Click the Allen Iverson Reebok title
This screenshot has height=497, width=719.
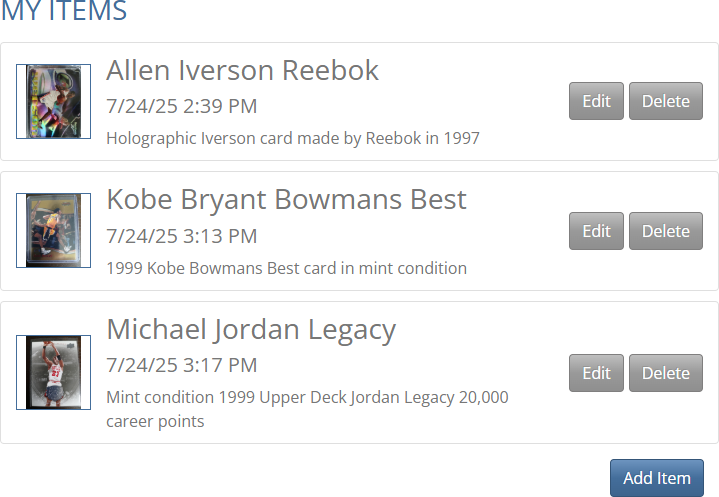243,71
